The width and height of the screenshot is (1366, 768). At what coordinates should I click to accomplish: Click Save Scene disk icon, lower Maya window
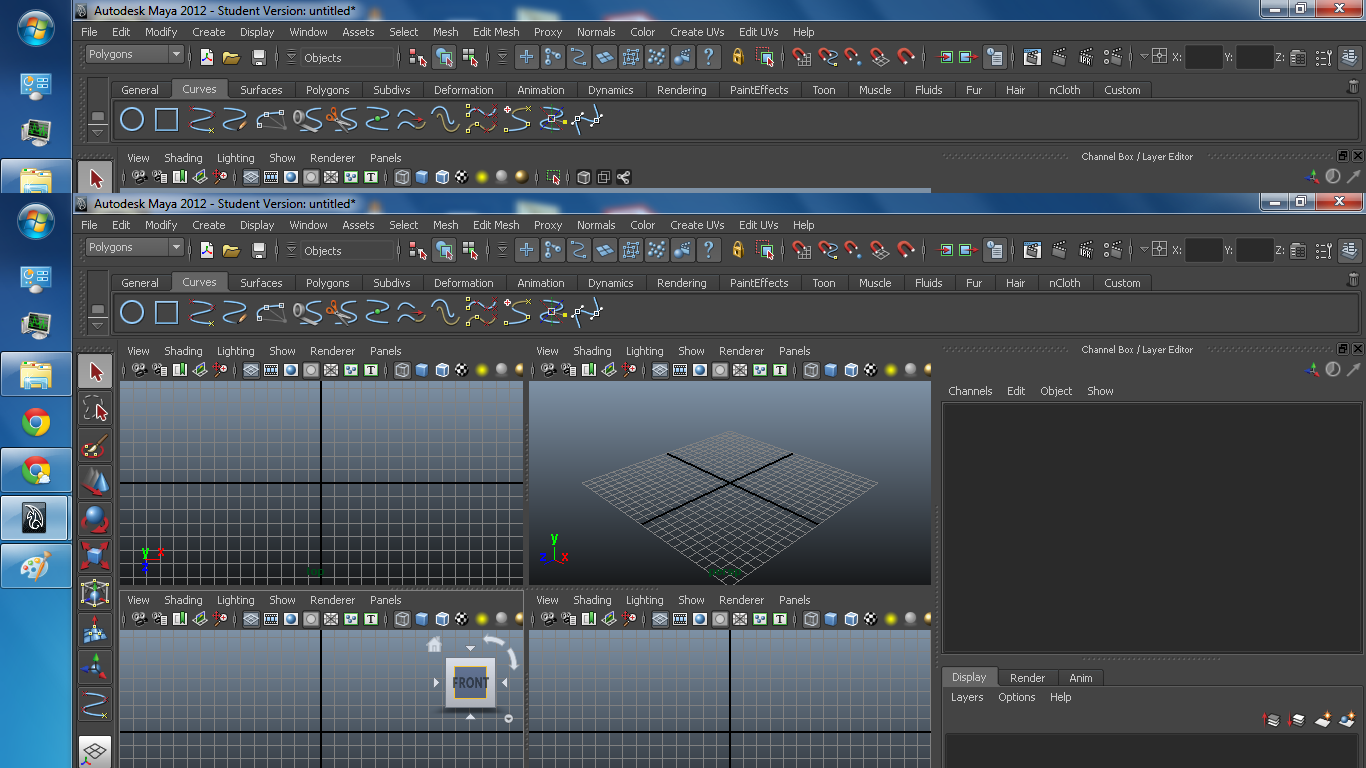[x=258, y=250]
